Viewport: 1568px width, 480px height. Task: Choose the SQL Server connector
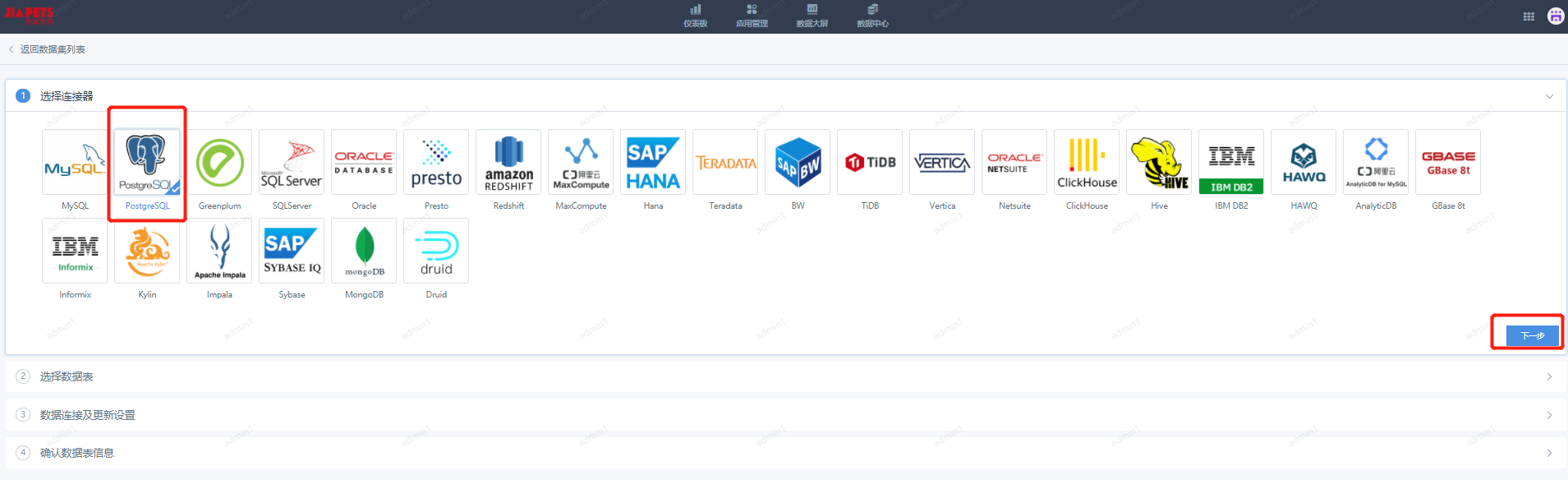(292, 162)
